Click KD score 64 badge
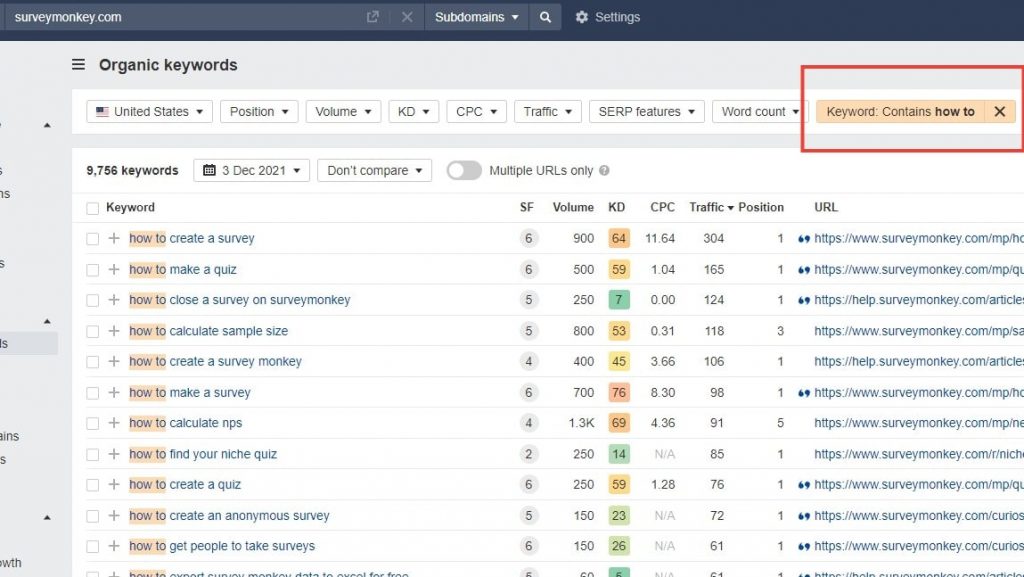Screen dimensions: 1024x577 click(618, 238)
